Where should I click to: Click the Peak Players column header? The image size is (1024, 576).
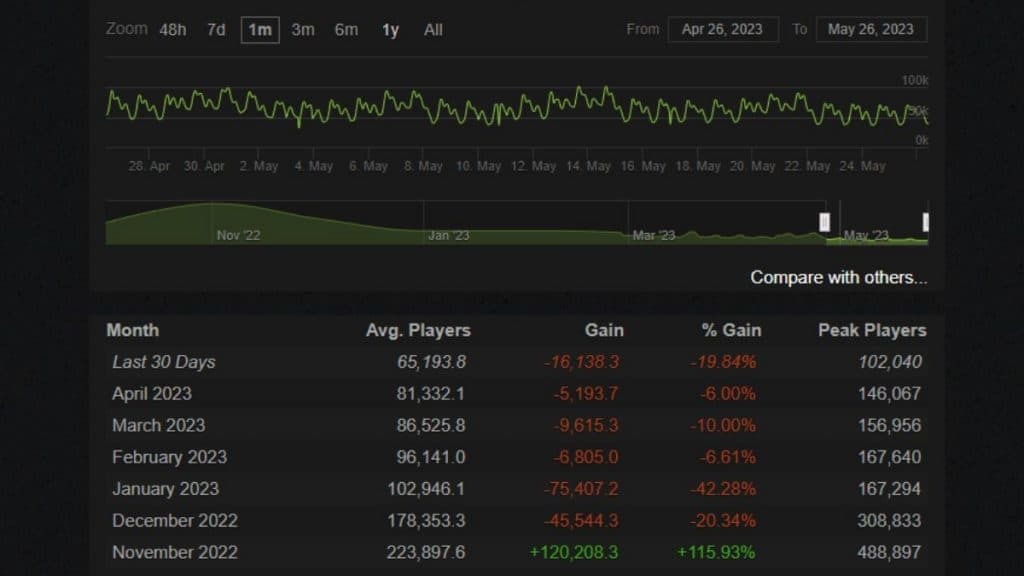pyautogui.click(x=872, y=330)
